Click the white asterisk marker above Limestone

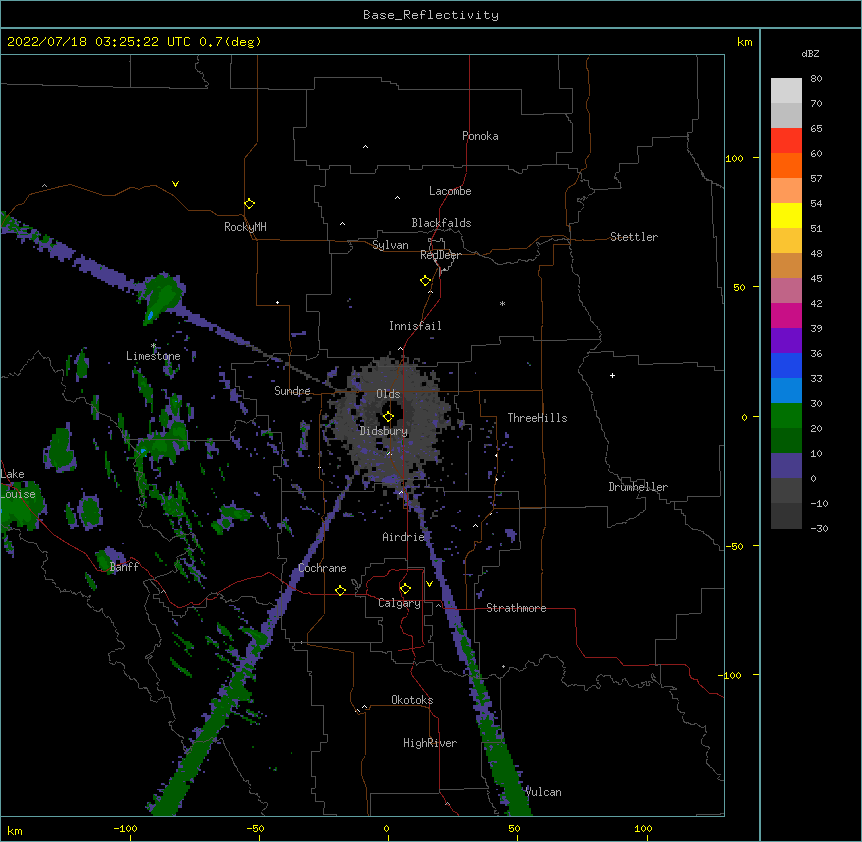[x=154, y=346]
